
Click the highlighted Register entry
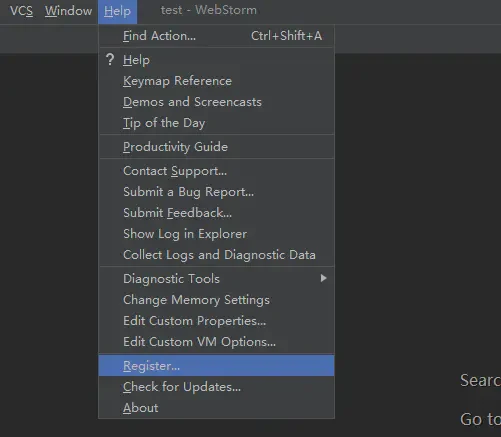coord(217,366)
